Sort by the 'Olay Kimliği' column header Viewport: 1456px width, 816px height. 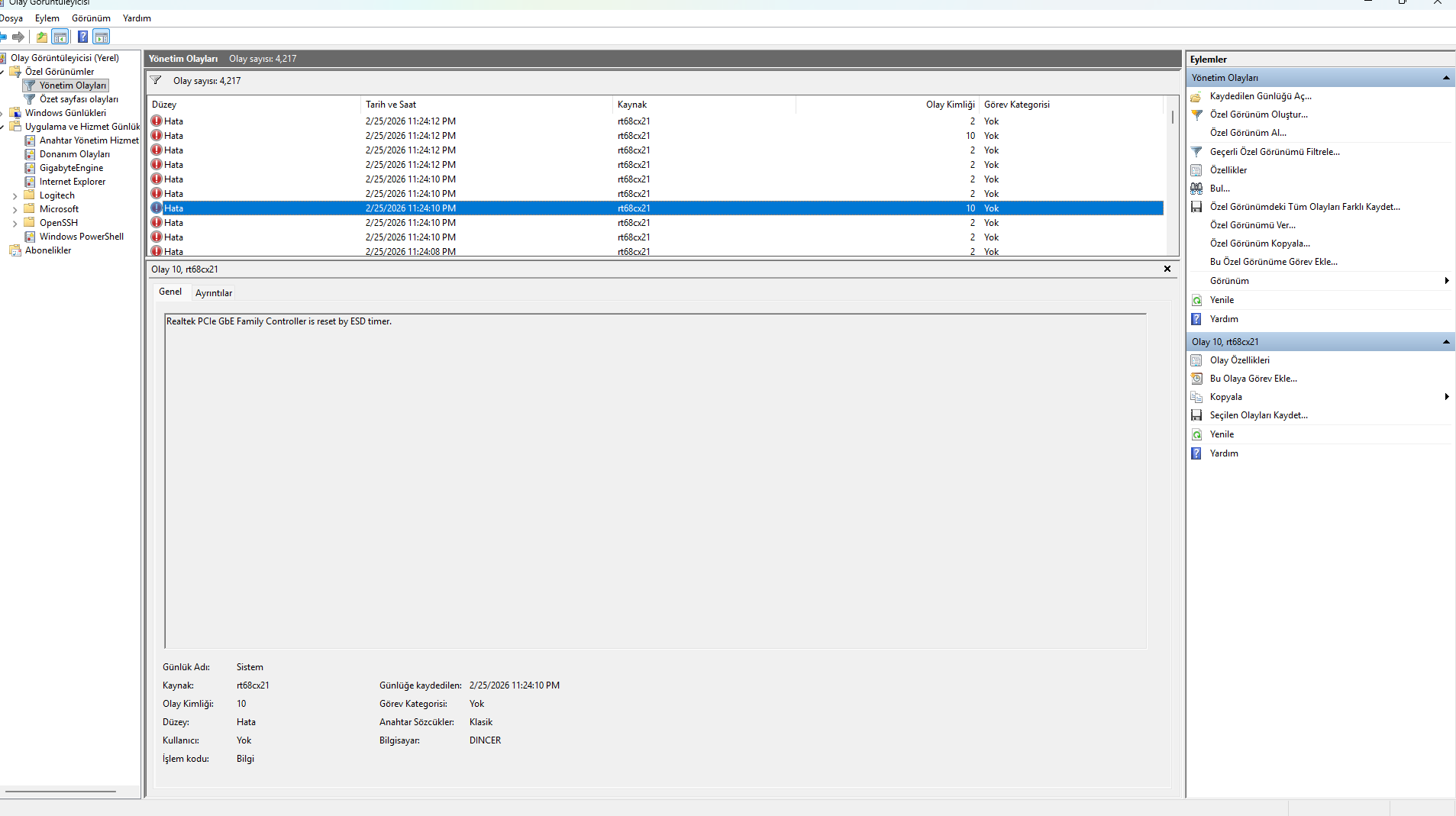coord(887,105)
